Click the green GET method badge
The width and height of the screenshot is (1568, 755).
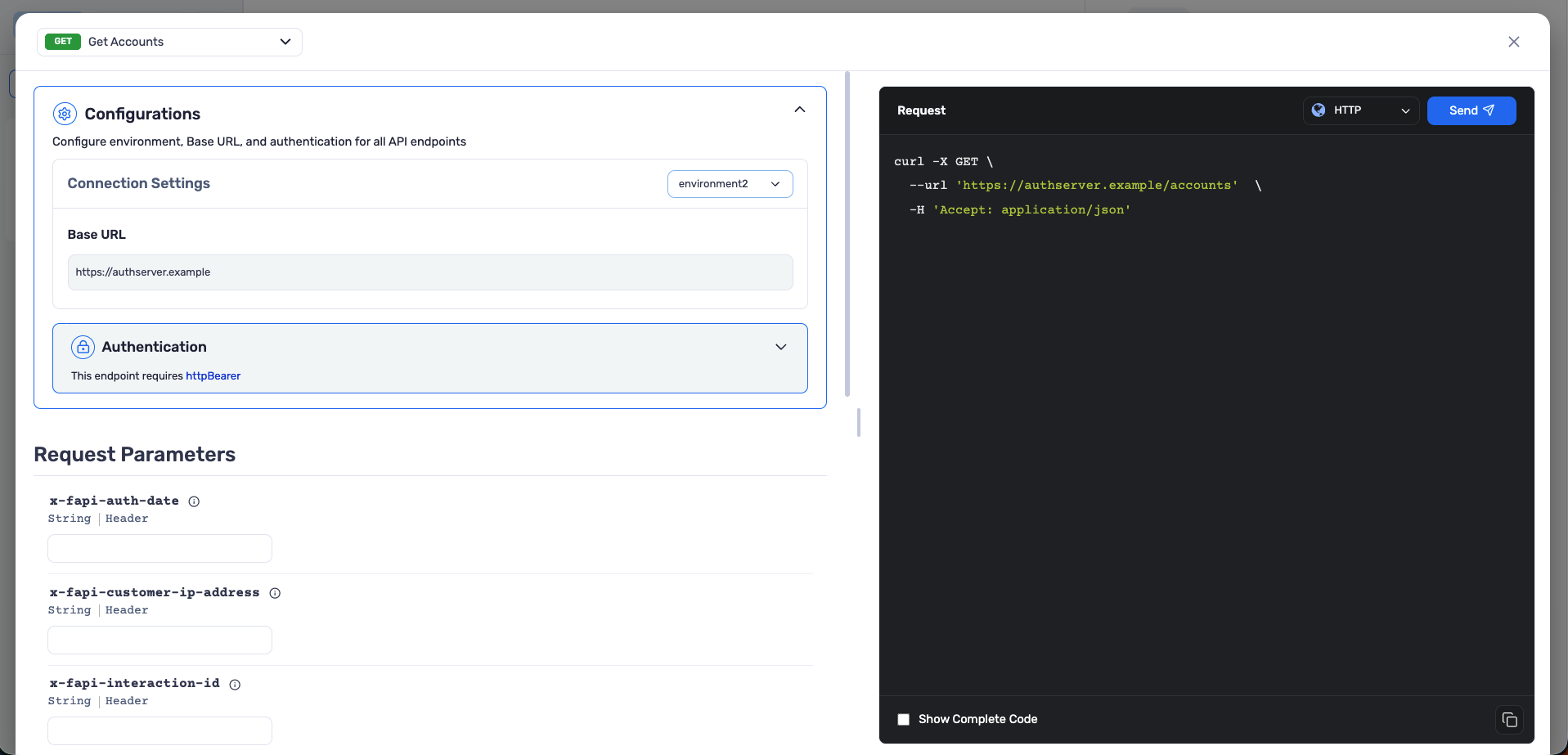[62, 41]
